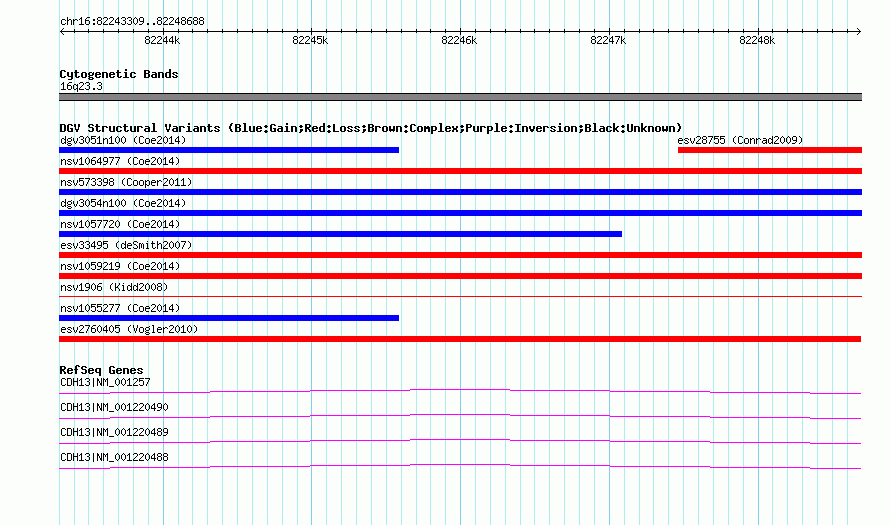The height and width of the screenshot is (525, 890).
Task: Select the nsv1057720 (Coe2014) variant label
Action: 120,224
